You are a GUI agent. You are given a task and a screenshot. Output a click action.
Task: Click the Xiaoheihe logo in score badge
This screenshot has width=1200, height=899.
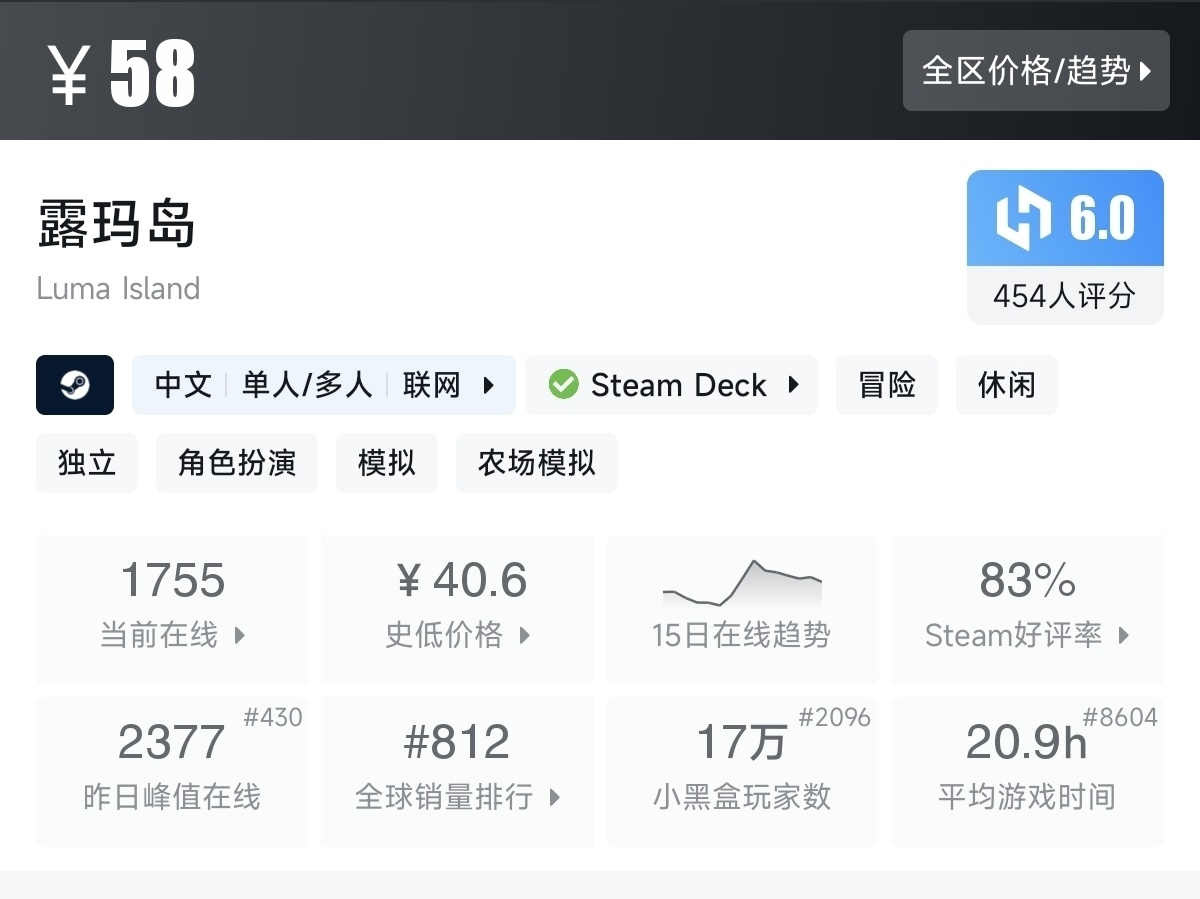(x=1023, y=219)
